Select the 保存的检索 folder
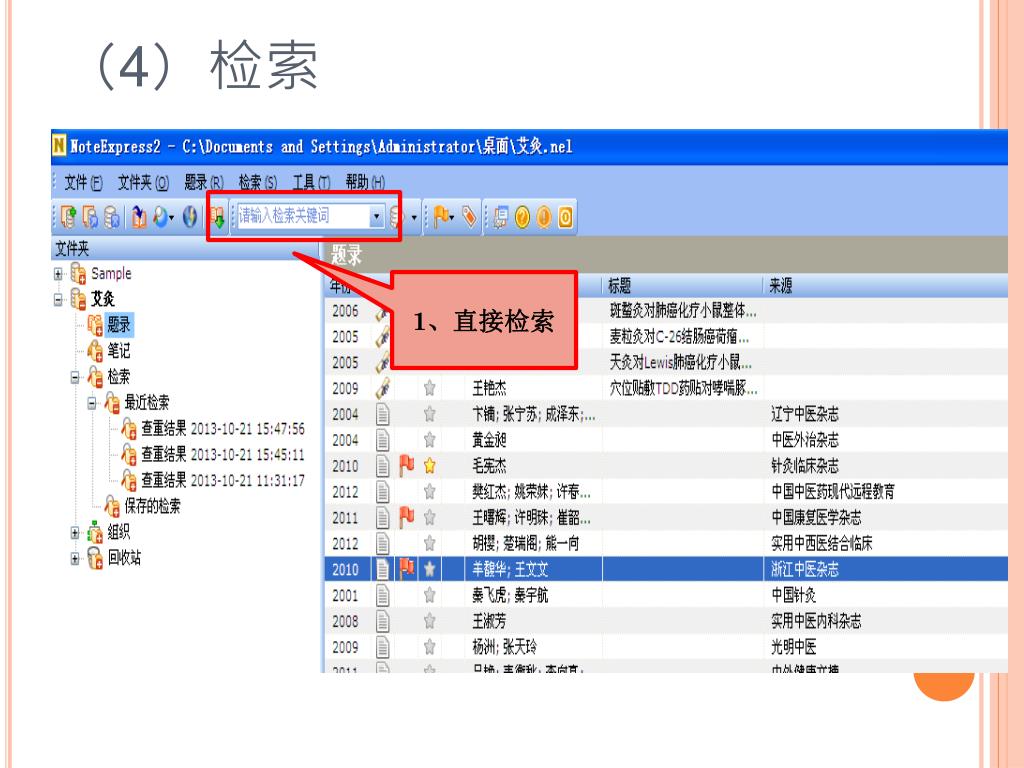1024x768 pixels. pyautogui.click(x=153, y=505)
